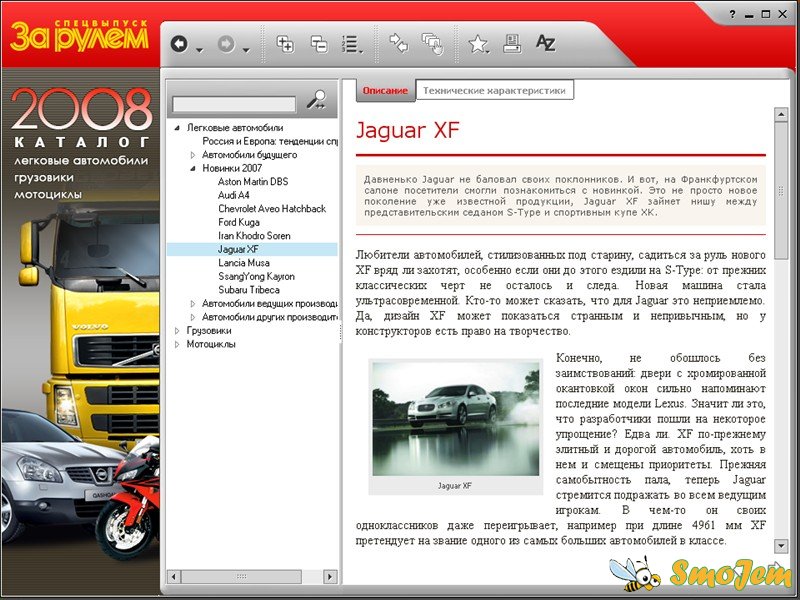Open the back history dropdown arrow
Viewport: 800px width, 600px height.
coord(199,50)
